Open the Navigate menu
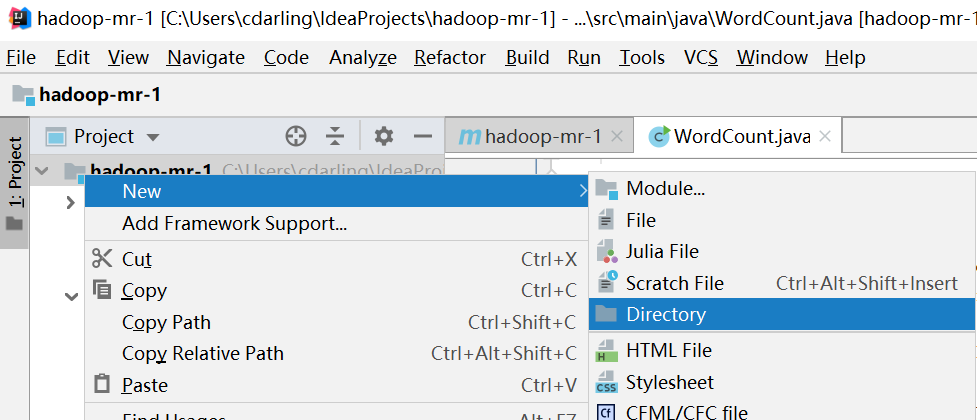The width and height of the screenshot is (977, 420). pos(206,57)
